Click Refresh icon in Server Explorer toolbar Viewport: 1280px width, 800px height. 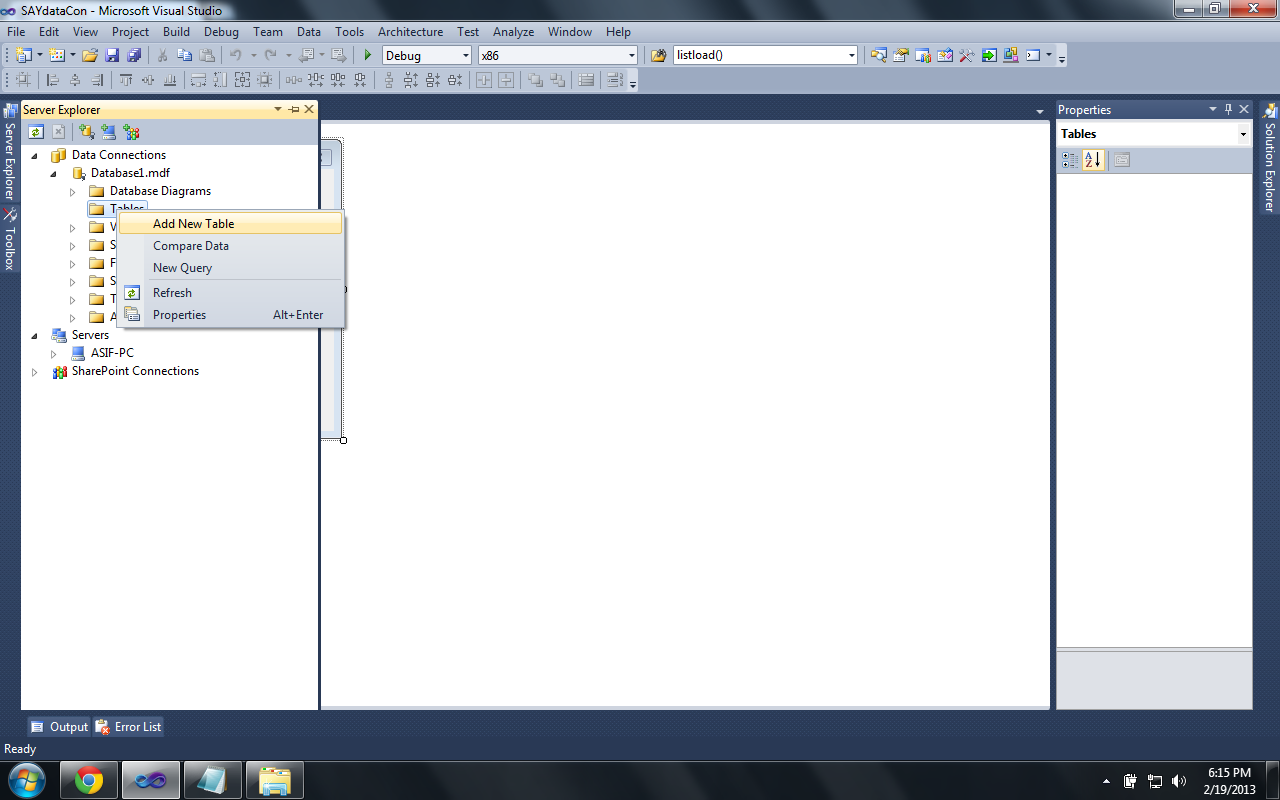coord(36,131)
